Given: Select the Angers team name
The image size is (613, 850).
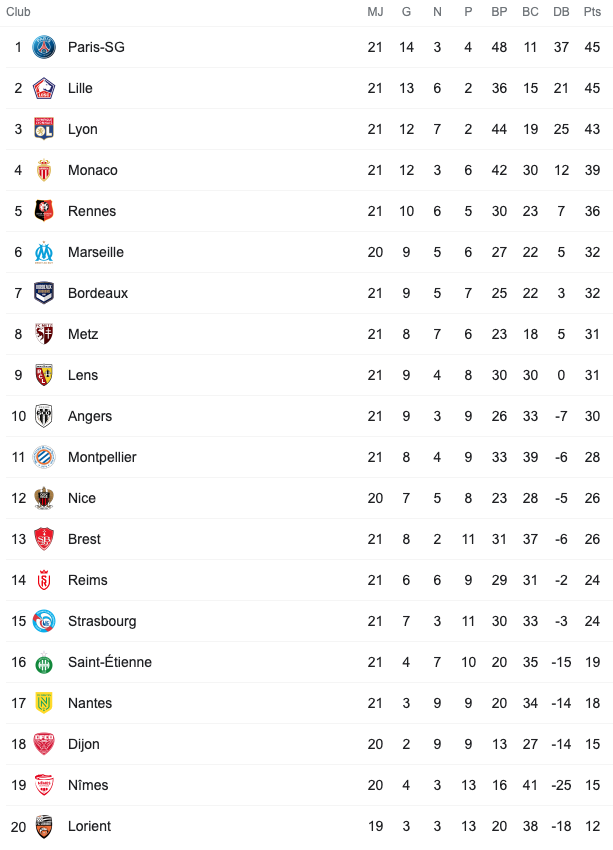Looking at the screenshot, I should pyautogui.click(x=90, y=416).
